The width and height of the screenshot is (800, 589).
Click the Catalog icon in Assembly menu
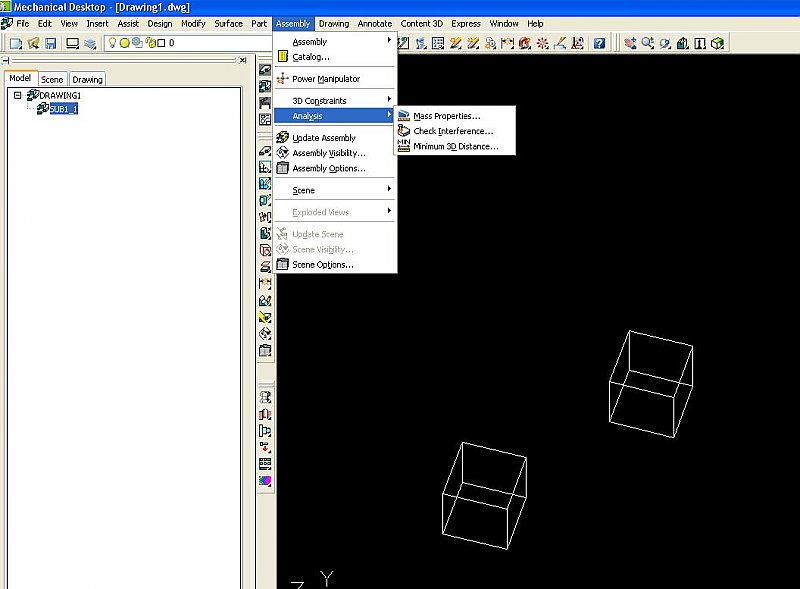pyautogui.click(x=282, y=57)
